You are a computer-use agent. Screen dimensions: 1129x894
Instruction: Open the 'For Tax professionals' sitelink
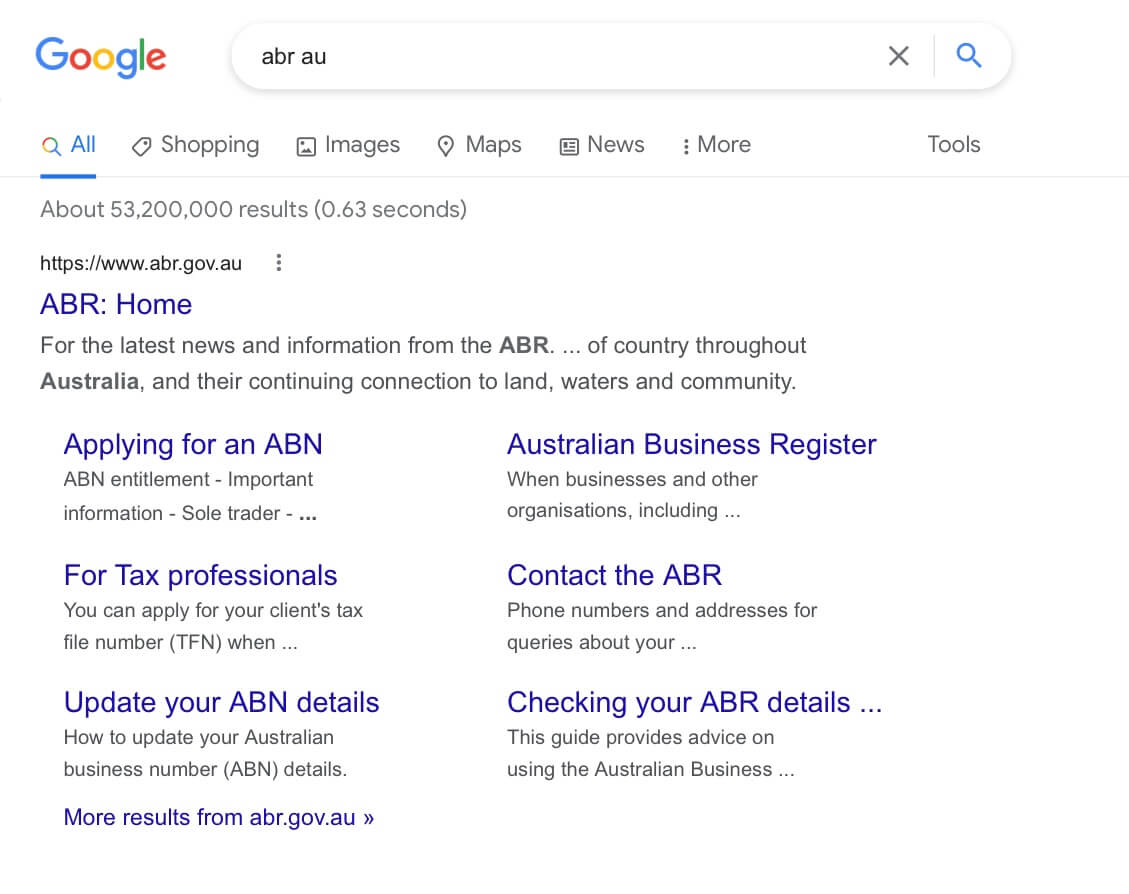pyautogui.click(x=200, y=576)
